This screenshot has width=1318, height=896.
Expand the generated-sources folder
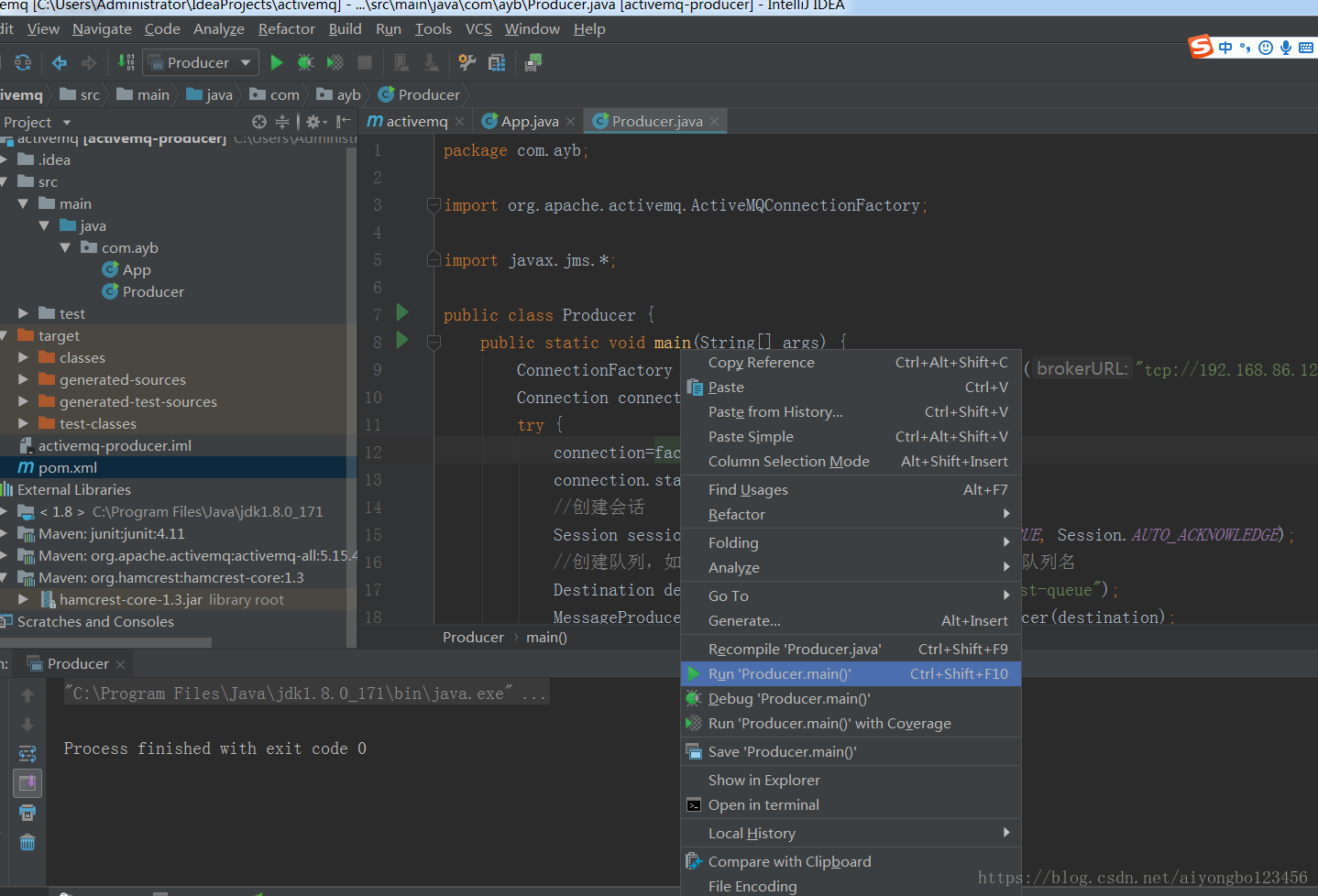point(23,379)
